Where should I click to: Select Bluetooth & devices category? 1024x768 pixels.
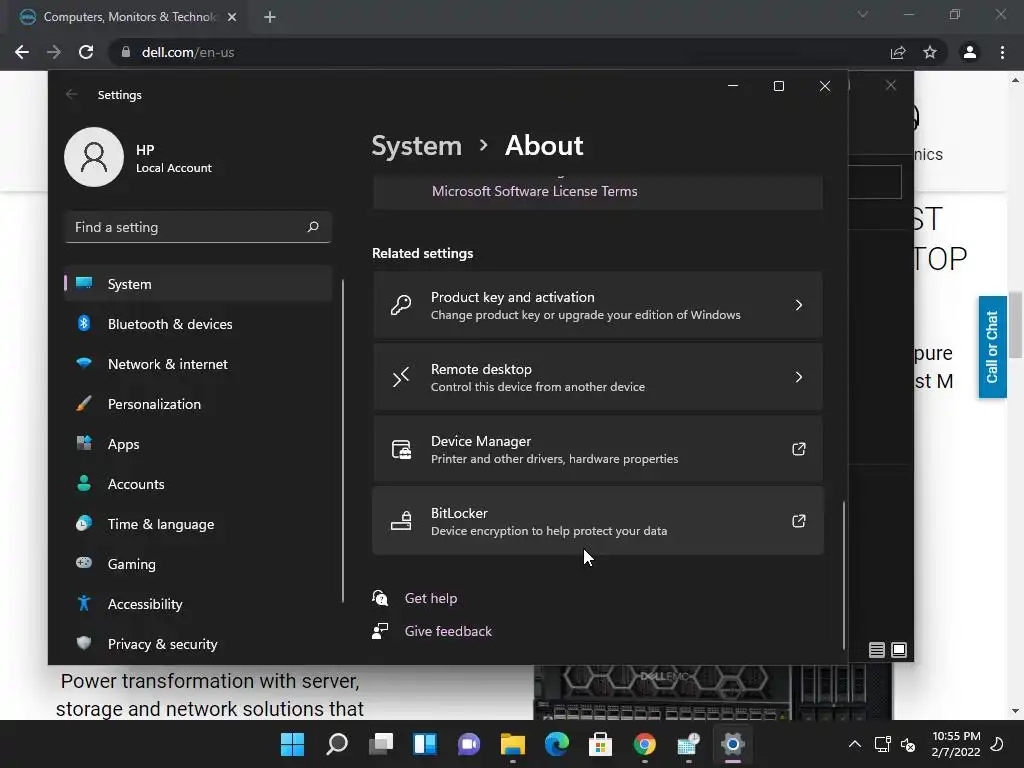(198, 324)
